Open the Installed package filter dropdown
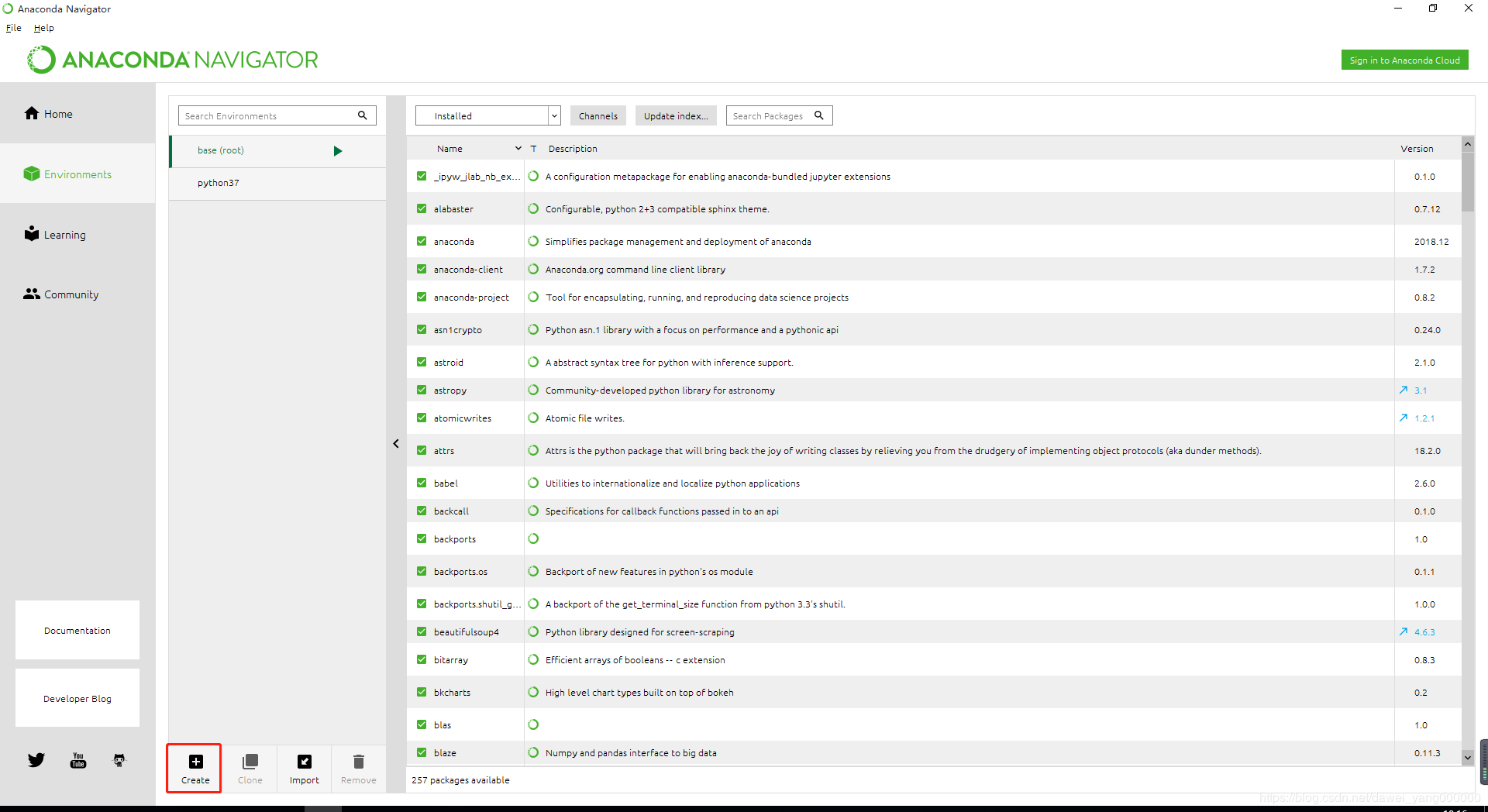 [x=488, y=115]
